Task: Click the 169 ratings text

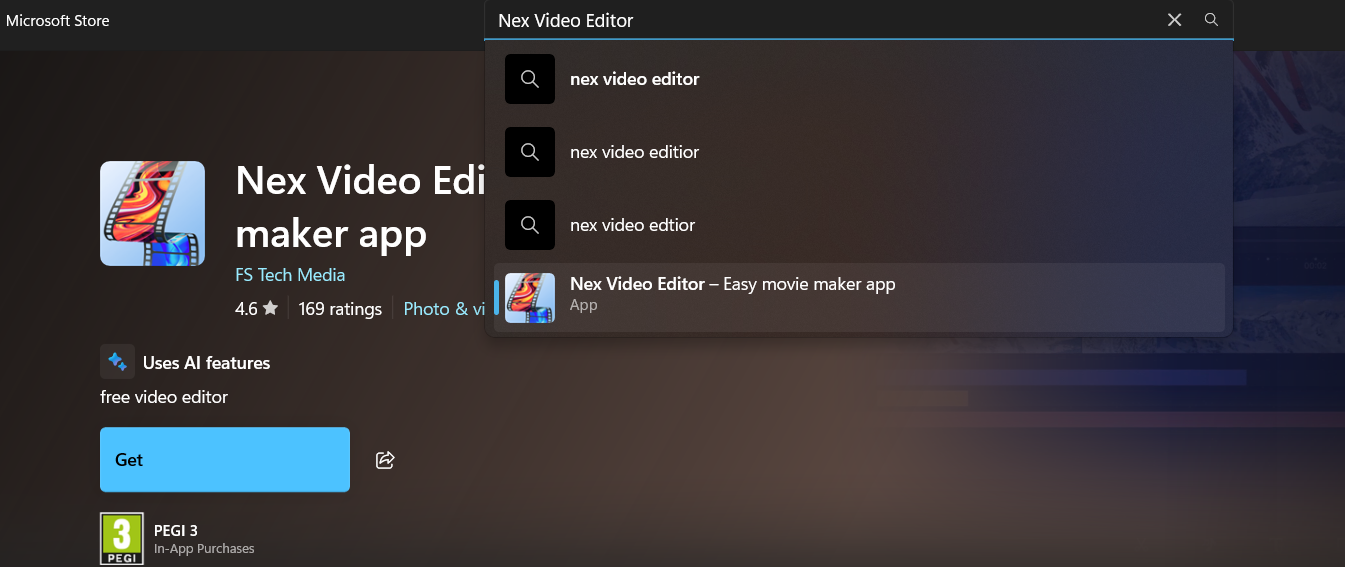Action: coord(340,309)
